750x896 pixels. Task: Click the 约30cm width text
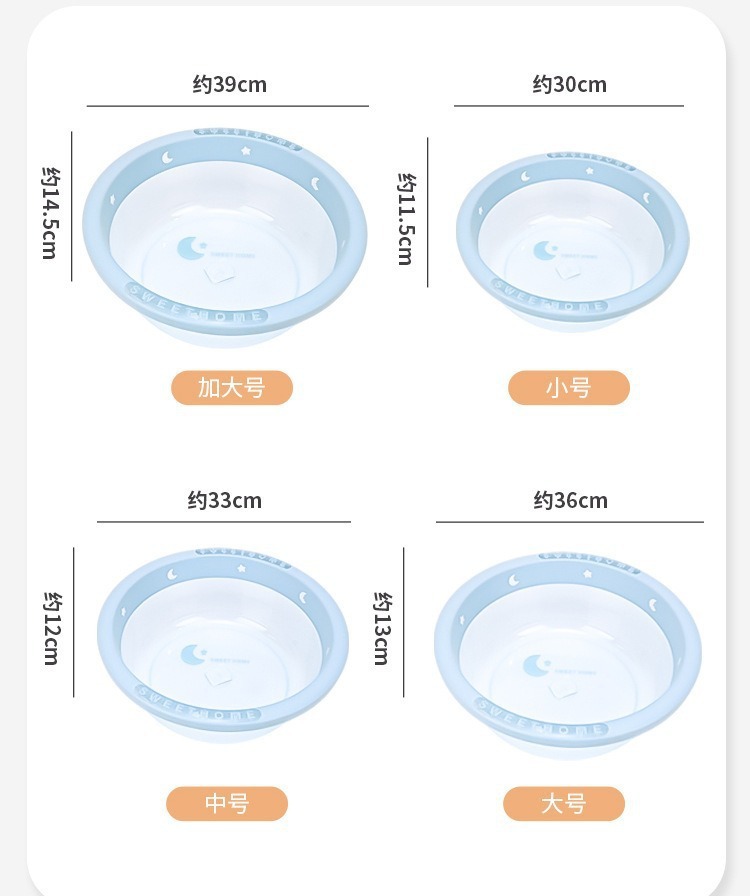point(569,84)
